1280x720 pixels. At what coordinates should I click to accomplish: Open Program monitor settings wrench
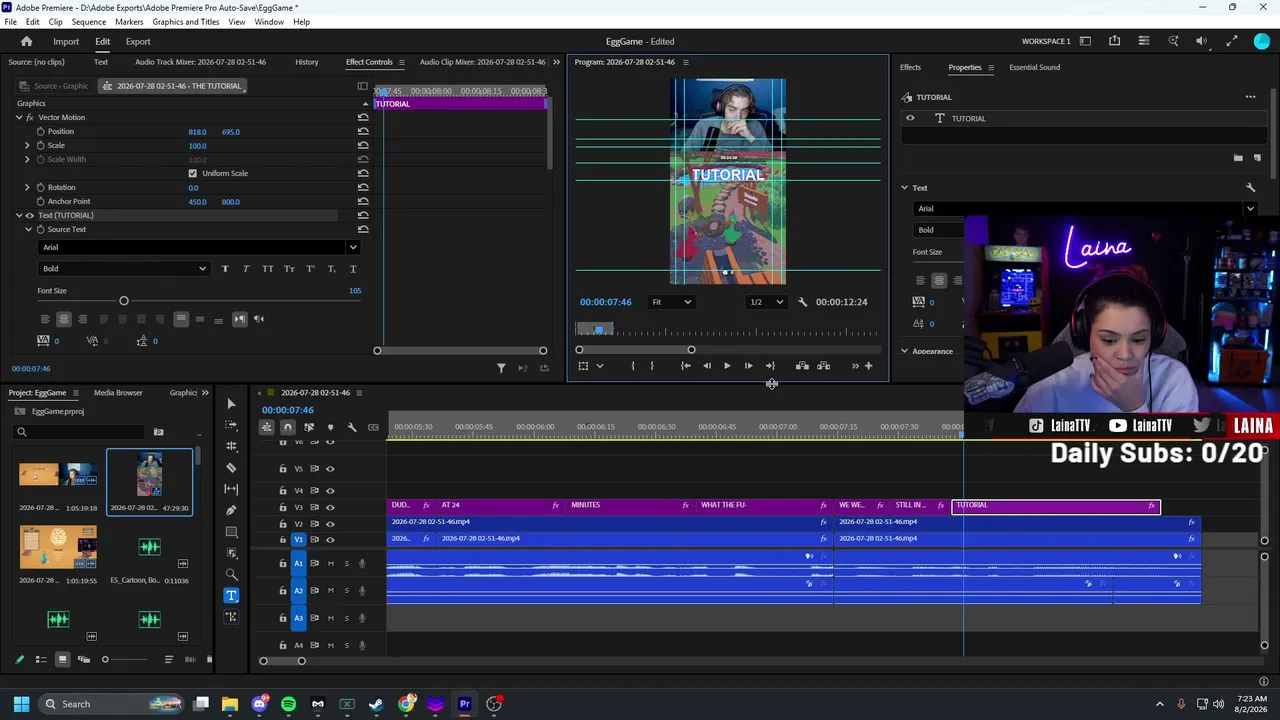point(802,302)
